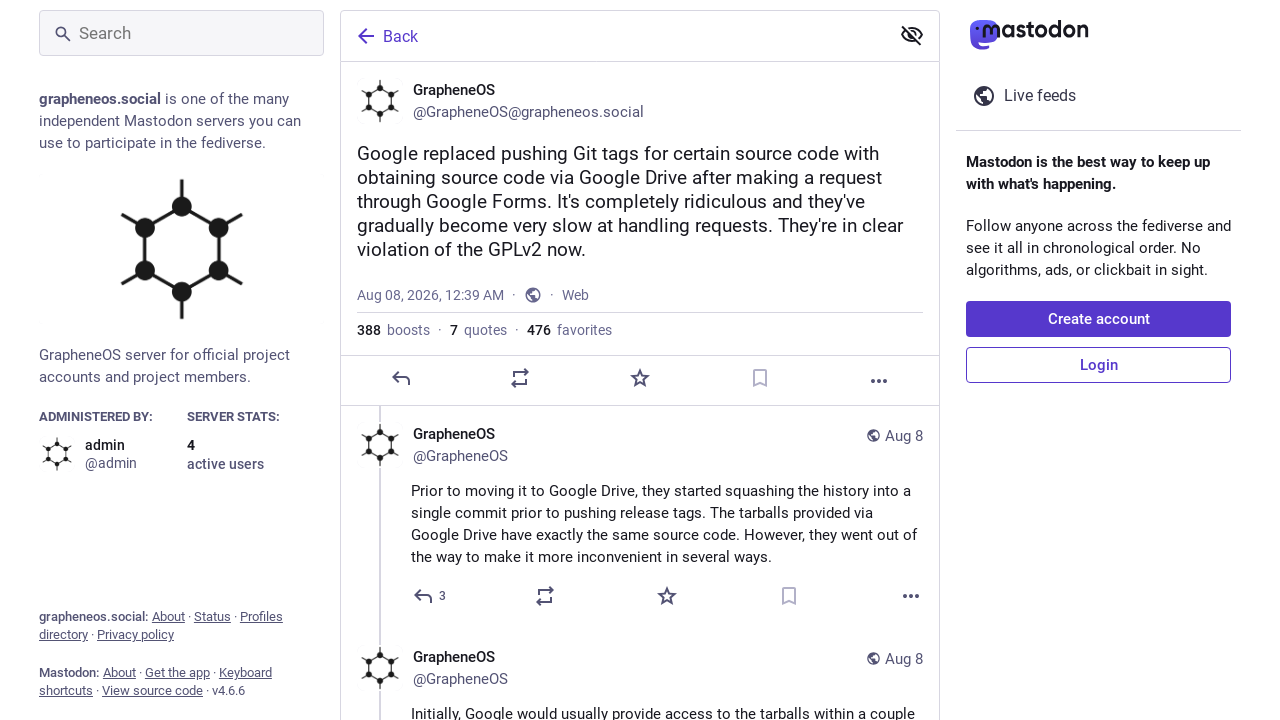
Task: Open the @admin profile link
Action: click(x=111, y=463)
